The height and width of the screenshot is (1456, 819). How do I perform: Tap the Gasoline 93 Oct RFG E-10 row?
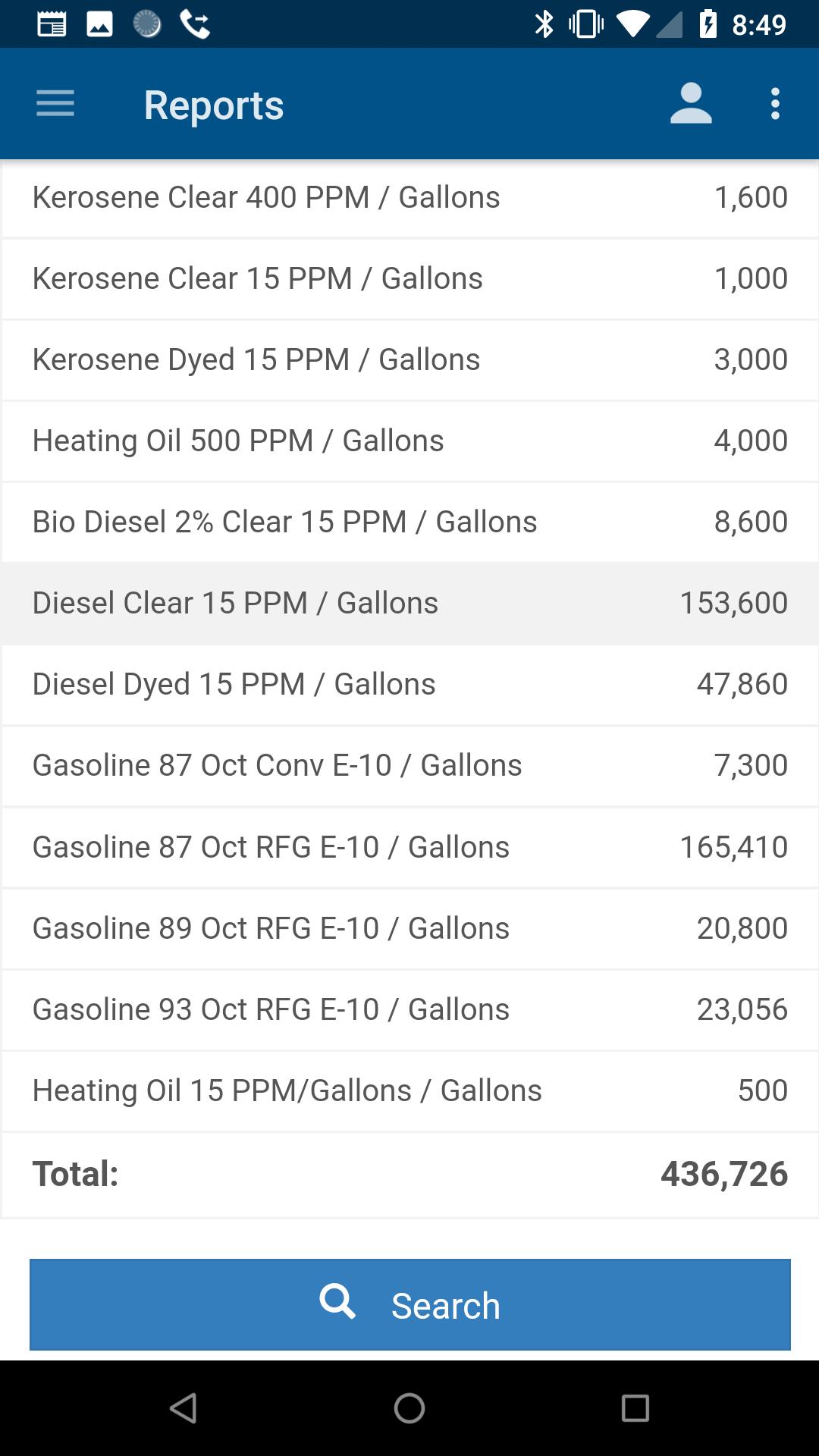pos(409,1010)
